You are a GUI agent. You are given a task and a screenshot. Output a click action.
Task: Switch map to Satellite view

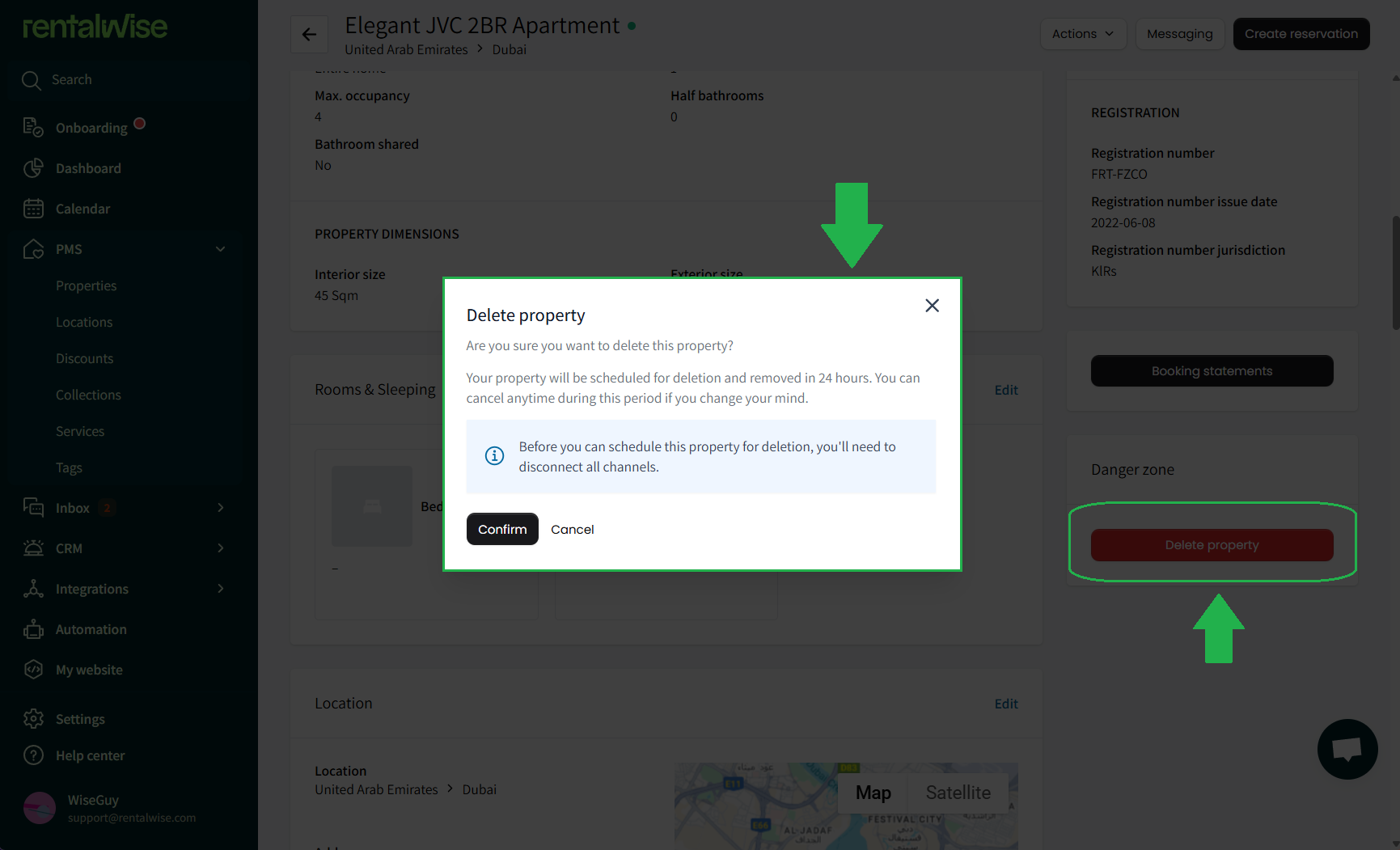pos(958,793)
